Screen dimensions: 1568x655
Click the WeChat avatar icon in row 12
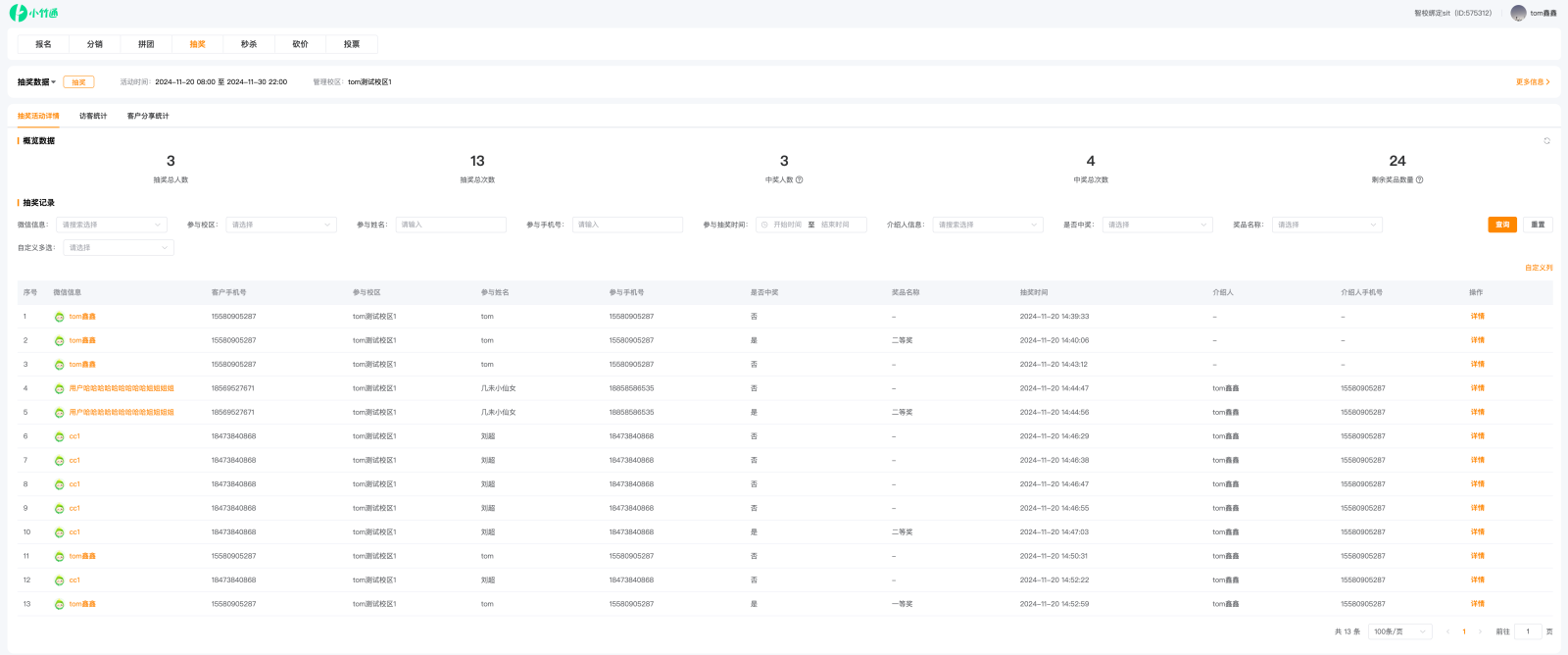pyautogui.click(x=59, y=581)
